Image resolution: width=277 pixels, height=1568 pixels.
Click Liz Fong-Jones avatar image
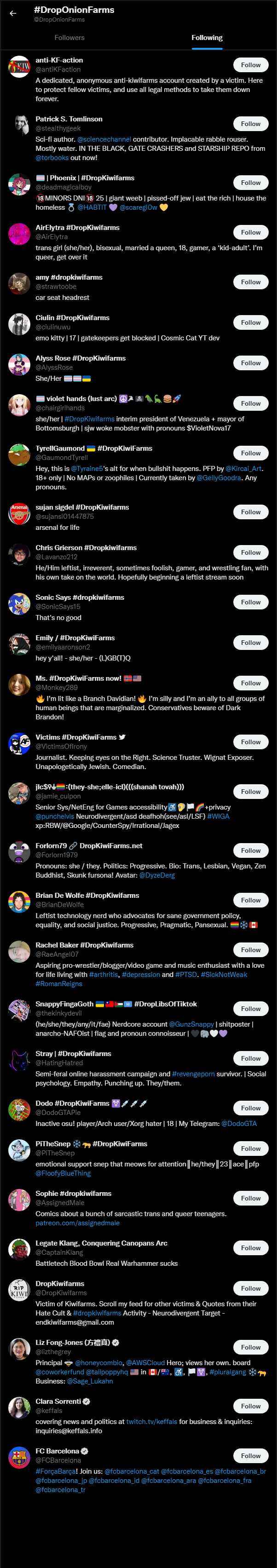[x=19, y=1349]
